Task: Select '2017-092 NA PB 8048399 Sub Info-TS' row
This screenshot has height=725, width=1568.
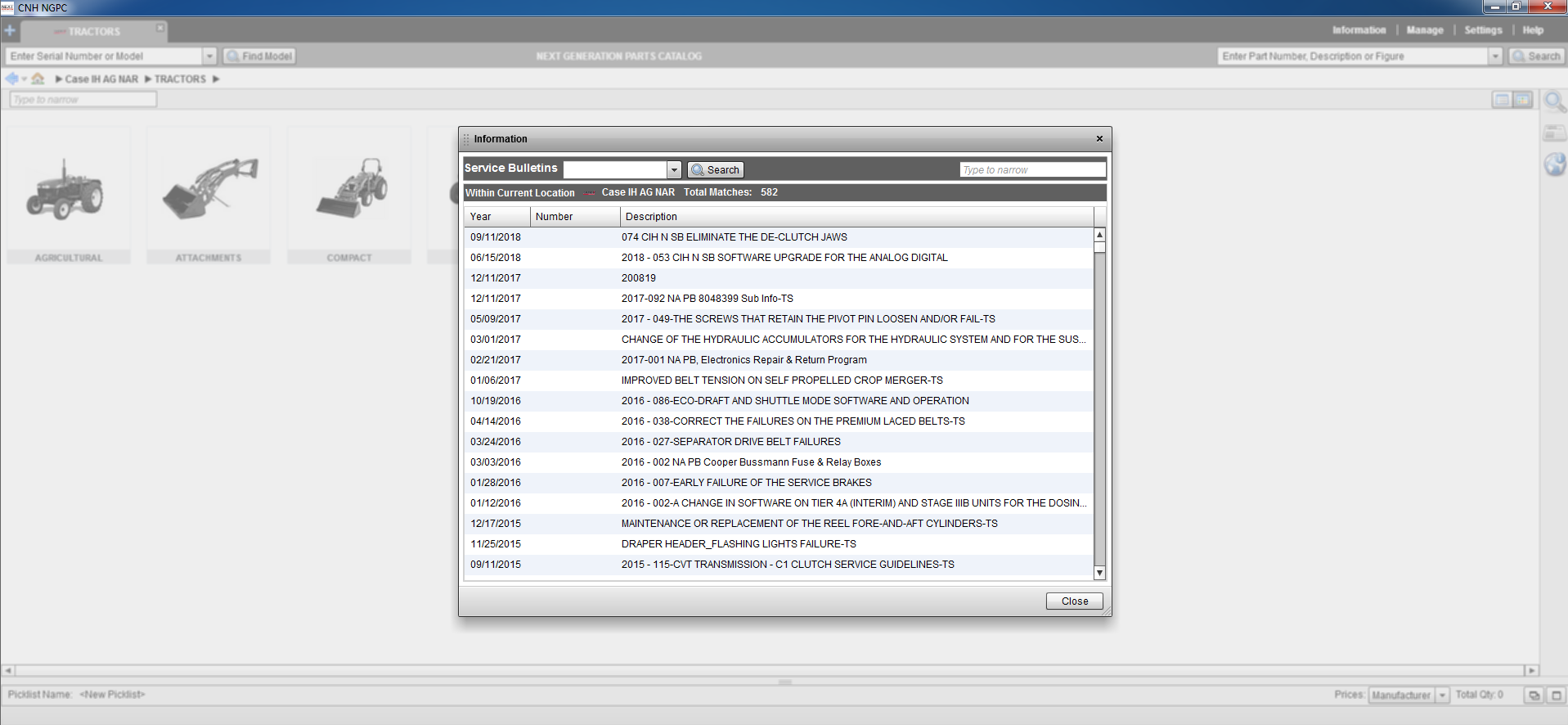Action: click(x=779, y=299)
